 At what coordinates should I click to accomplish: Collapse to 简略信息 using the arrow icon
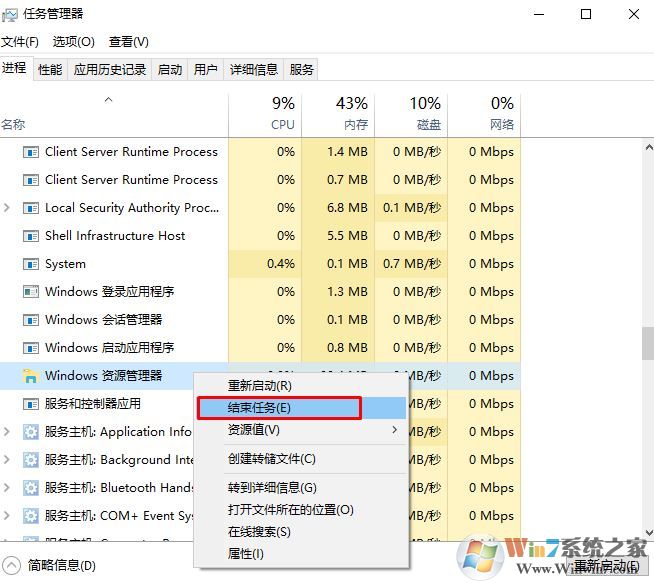[x=11, y=566]
